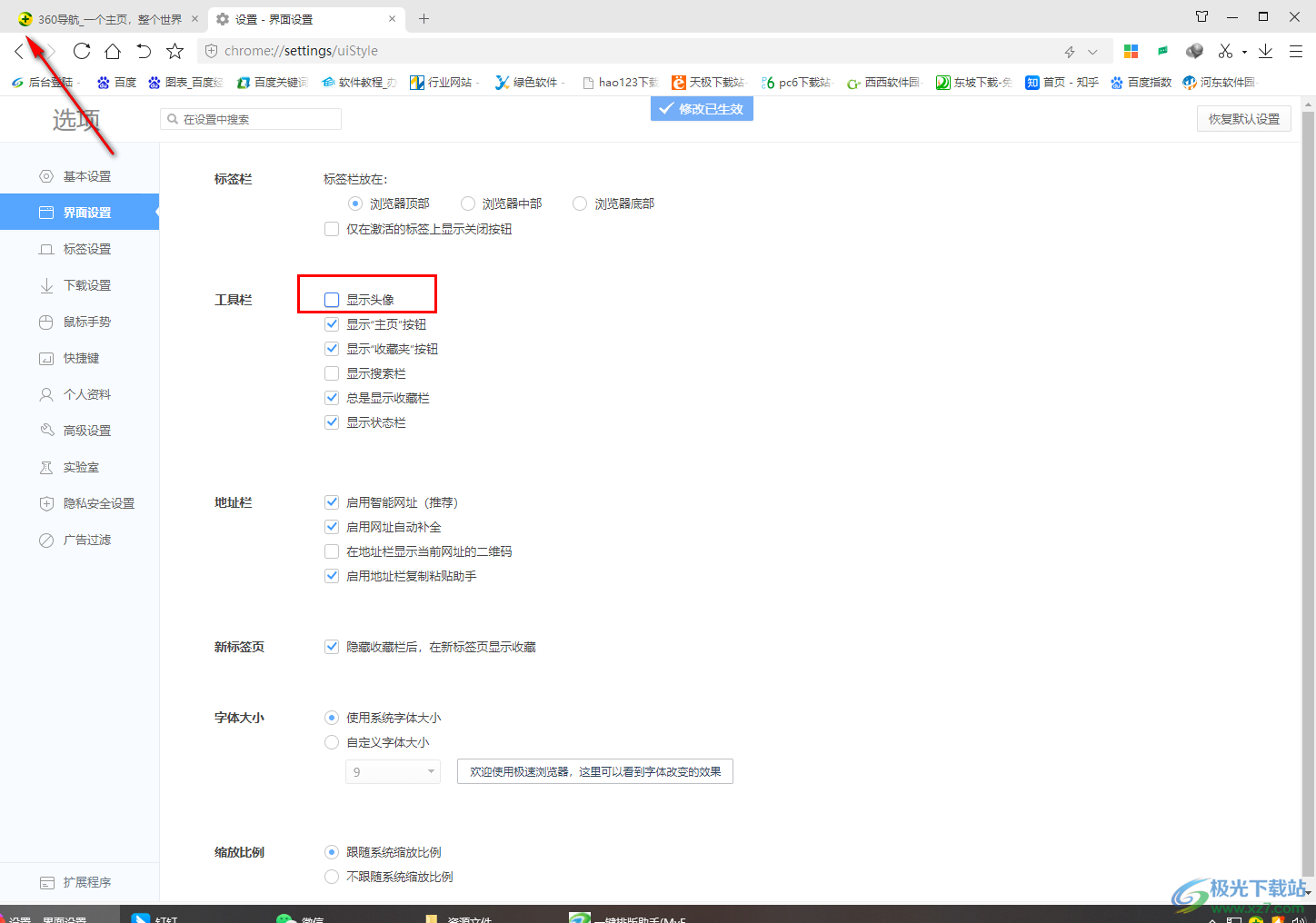The image size is (1316, 923).
Task: Open 基本设置 in the sidebar
Action: click(79, 176)
